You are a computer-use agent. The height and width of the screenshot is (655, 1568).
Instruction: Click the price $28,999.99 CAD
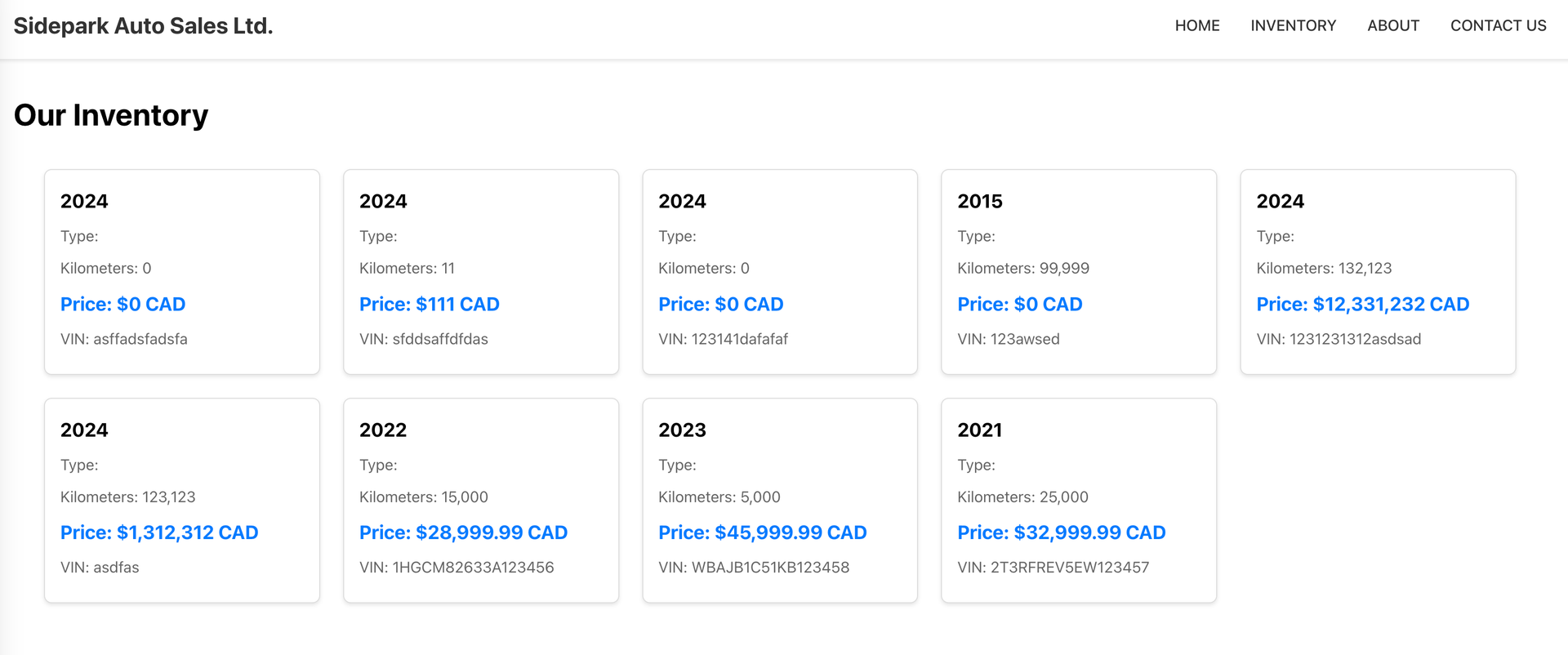point(463,532)
